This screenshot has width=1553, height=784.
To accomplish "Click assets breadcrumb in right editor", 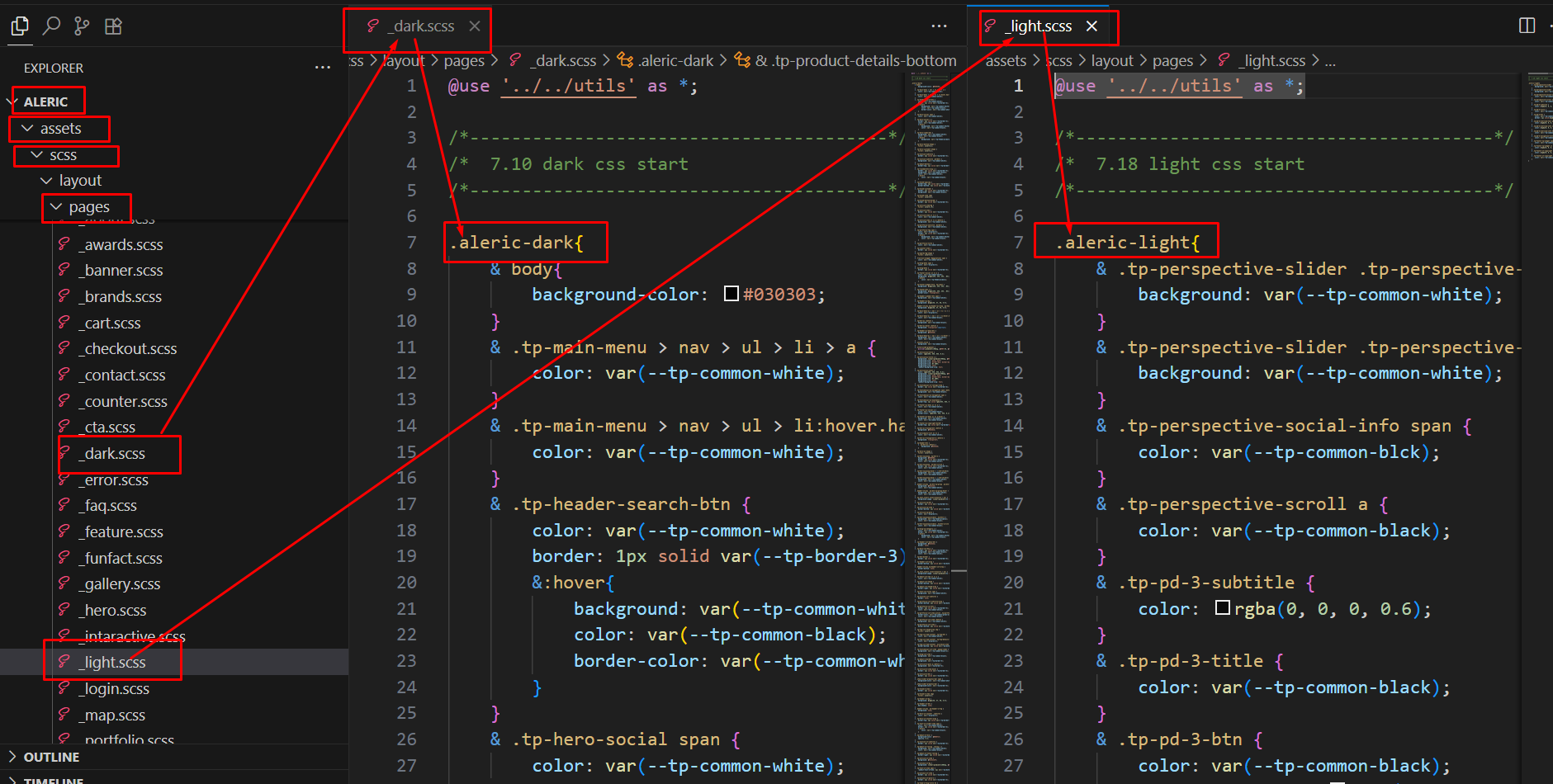I will (x=1006, y=60).
